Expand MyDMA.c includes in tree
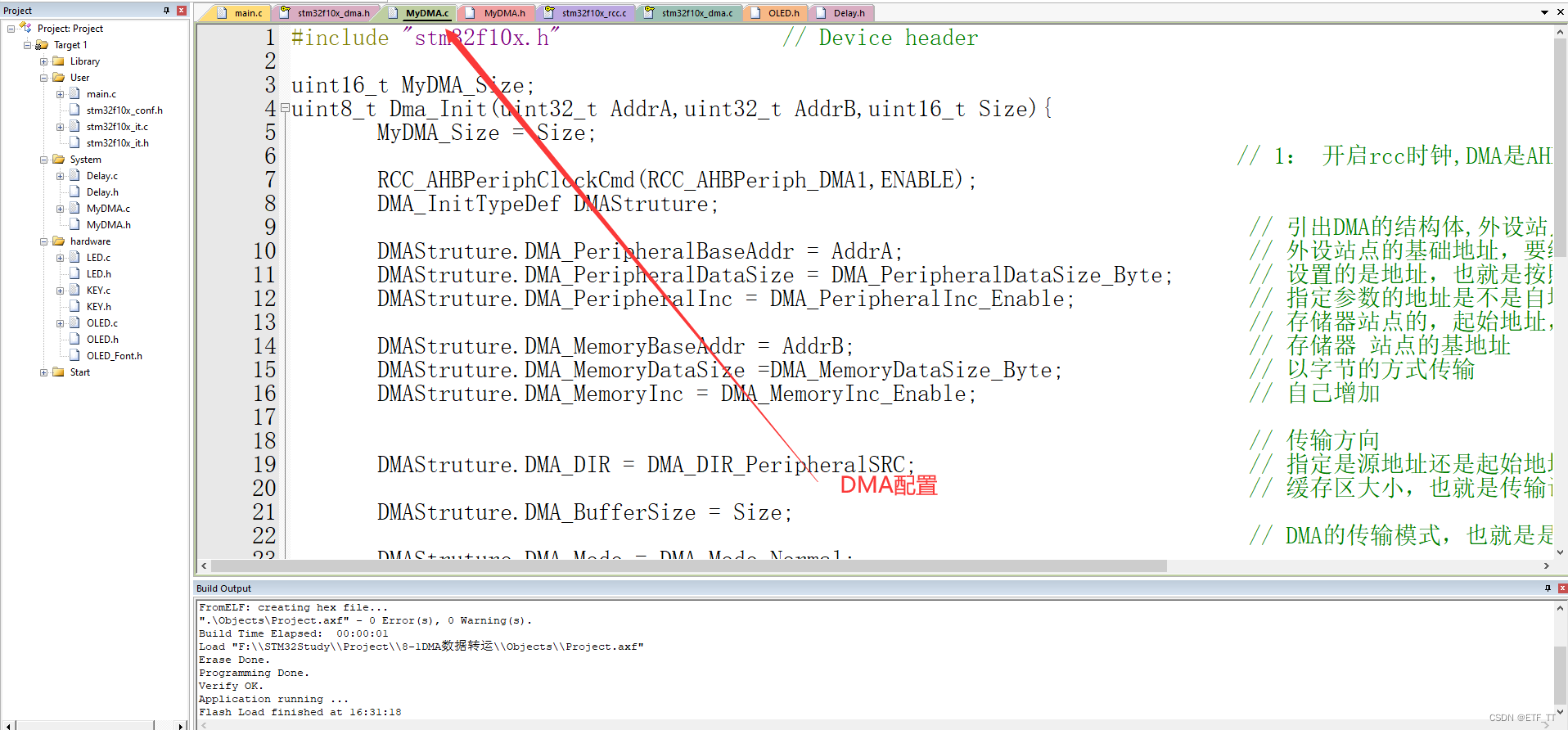This screenshot has width=1568, height=730. tap(60, 209)
